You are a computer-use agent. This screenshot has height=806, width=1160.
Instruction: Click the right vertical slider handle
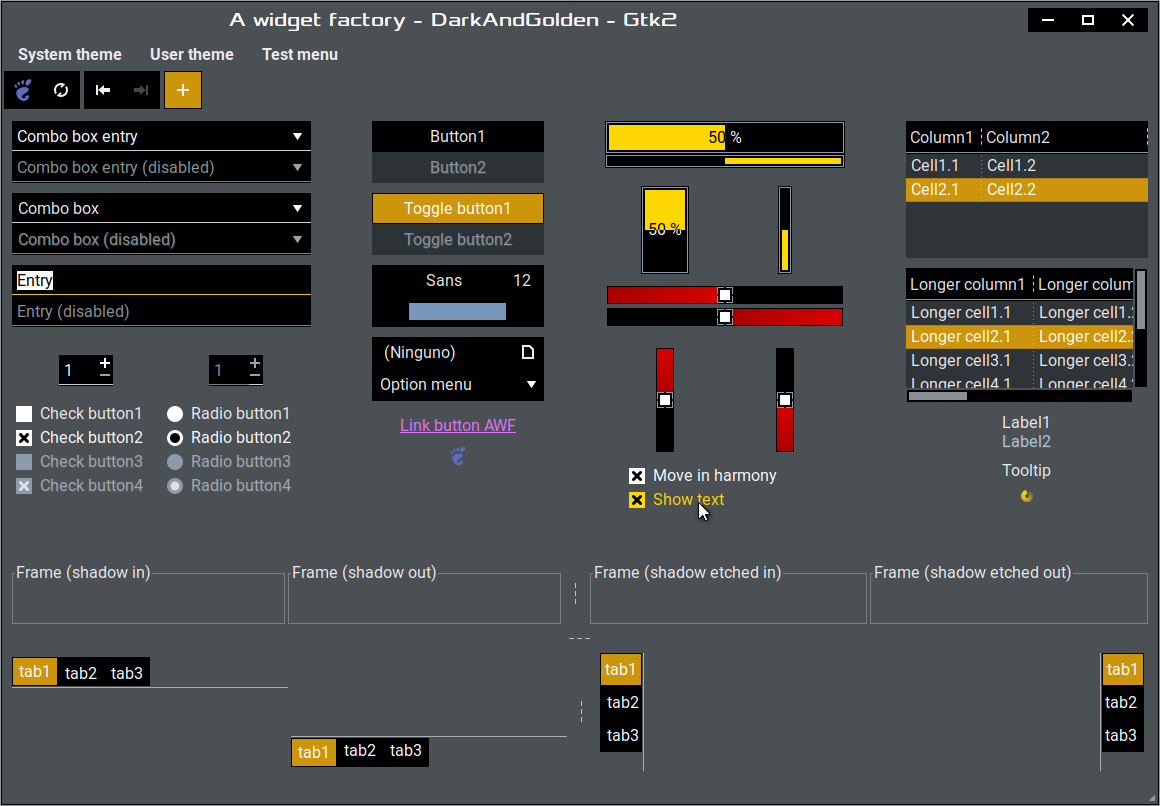tap(785, 400)
